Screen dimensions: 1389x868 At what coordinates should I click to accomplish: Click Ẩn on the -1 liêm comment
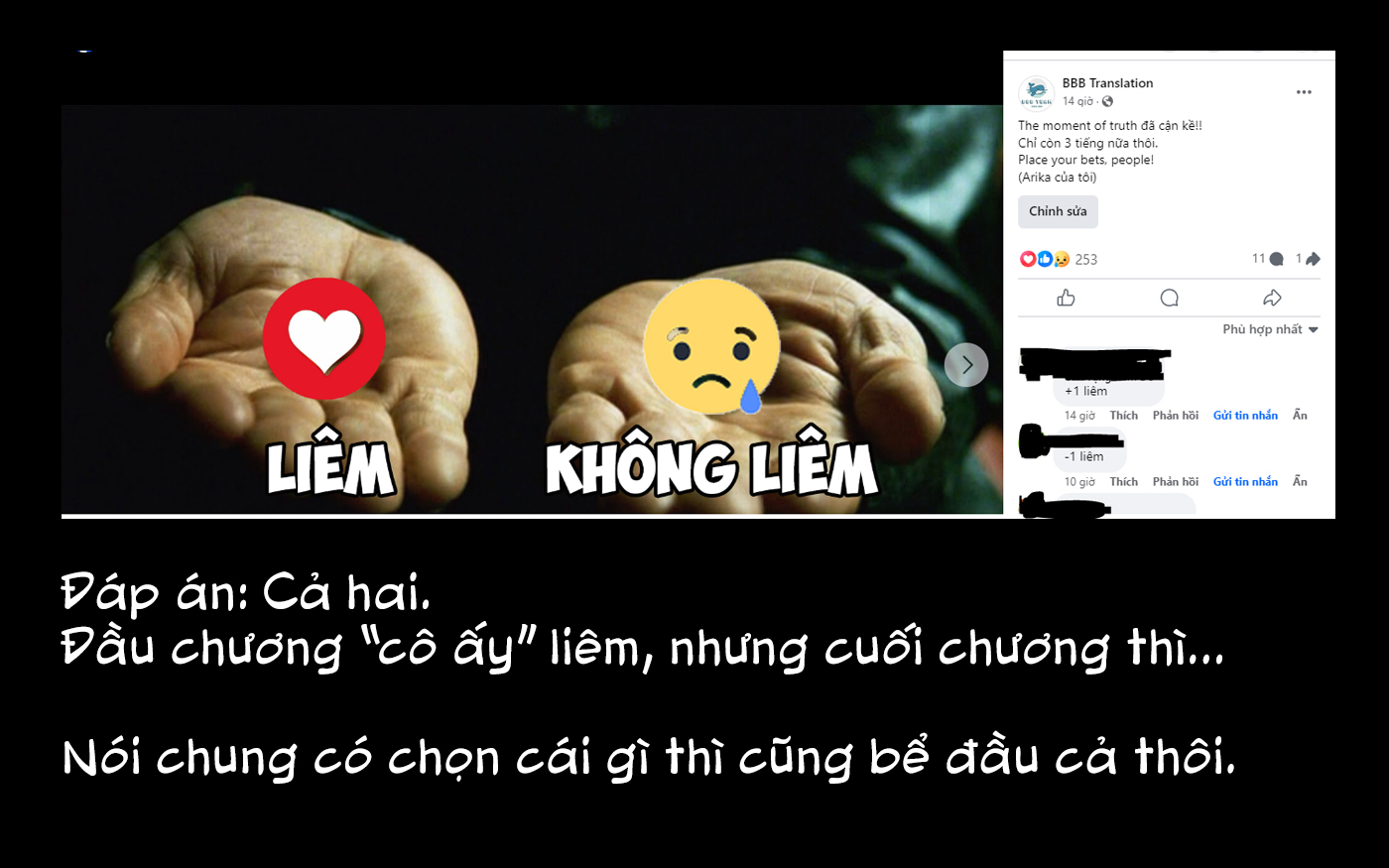[1300, 482]
